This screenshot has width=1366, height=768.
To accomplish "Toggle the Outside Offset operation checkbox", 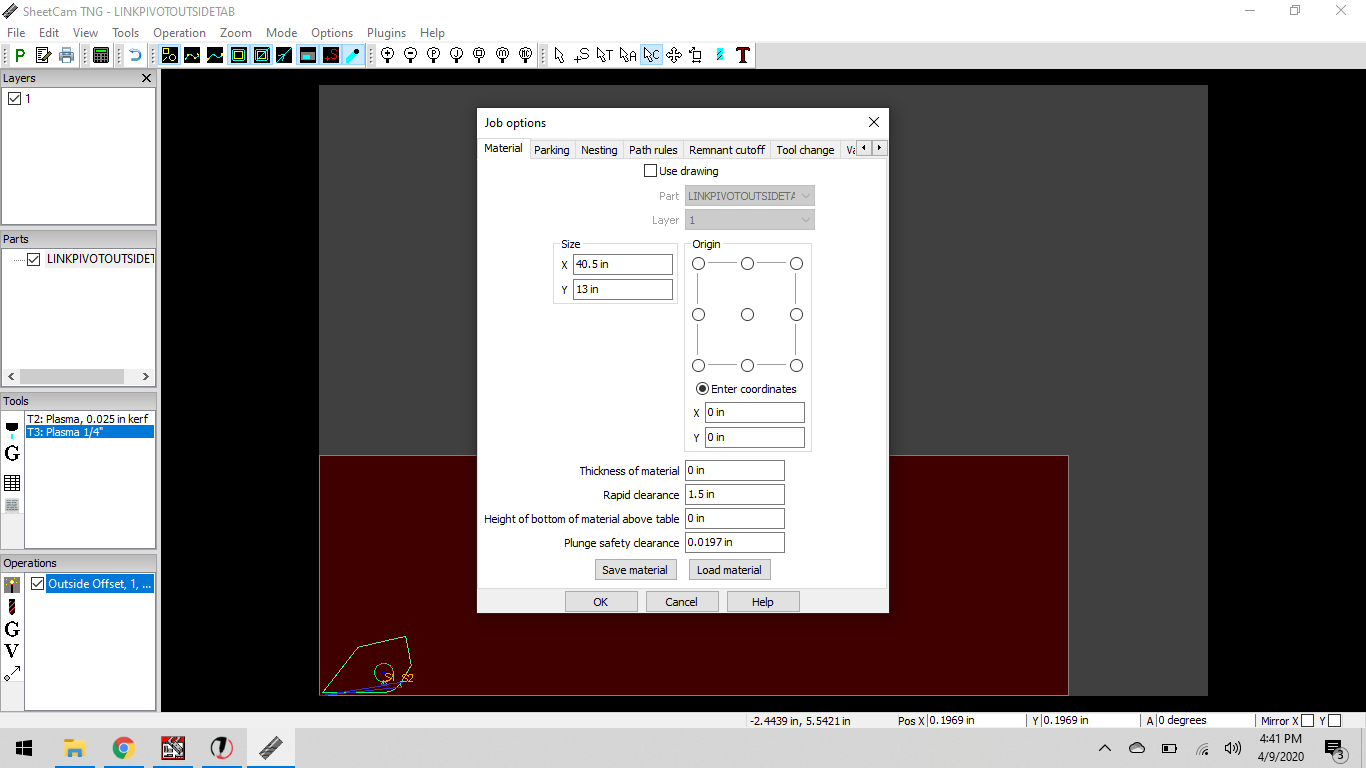I will (38, 584).
